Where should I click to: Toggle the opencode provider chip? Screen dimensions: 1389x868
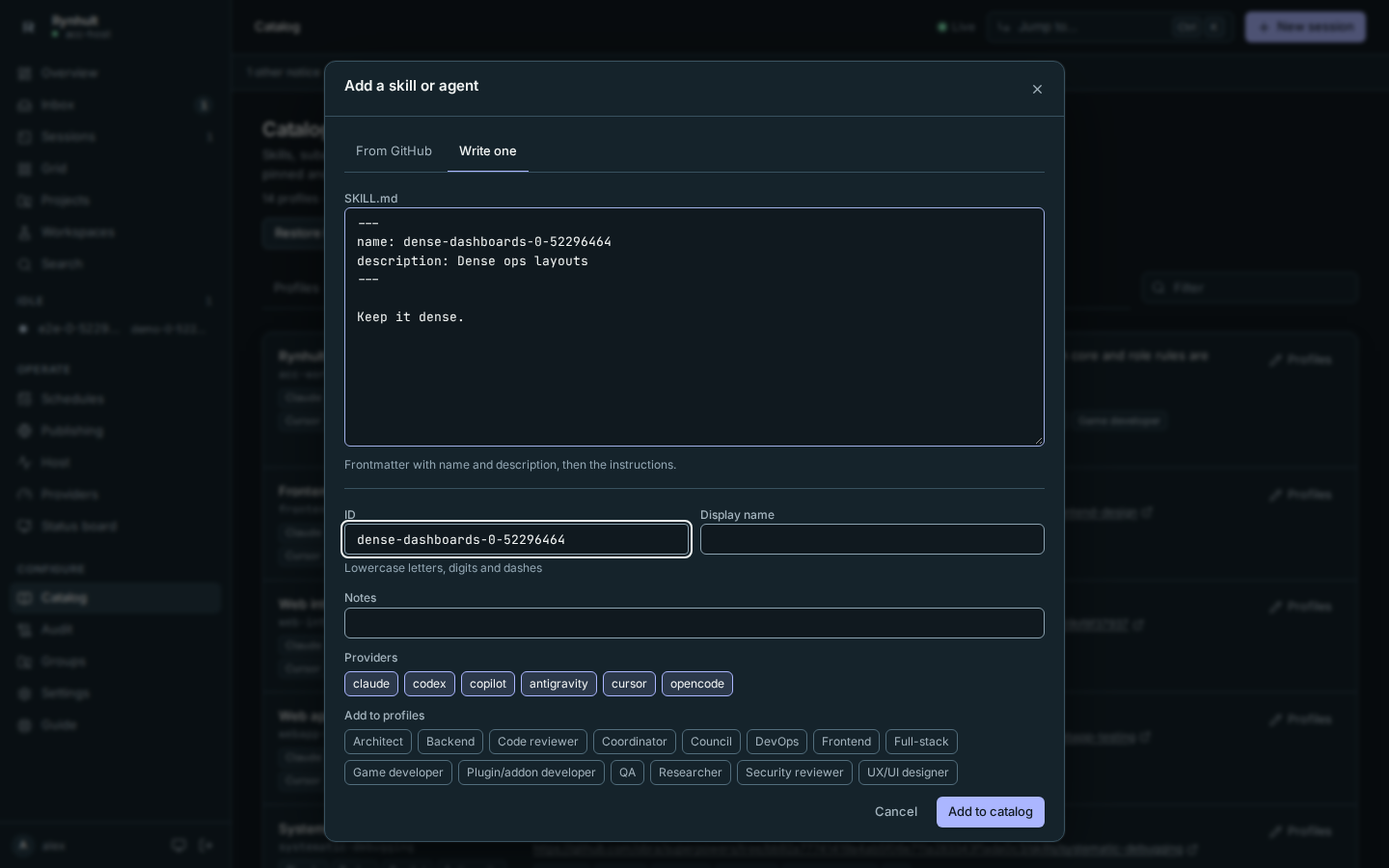[x=697, y=684]
